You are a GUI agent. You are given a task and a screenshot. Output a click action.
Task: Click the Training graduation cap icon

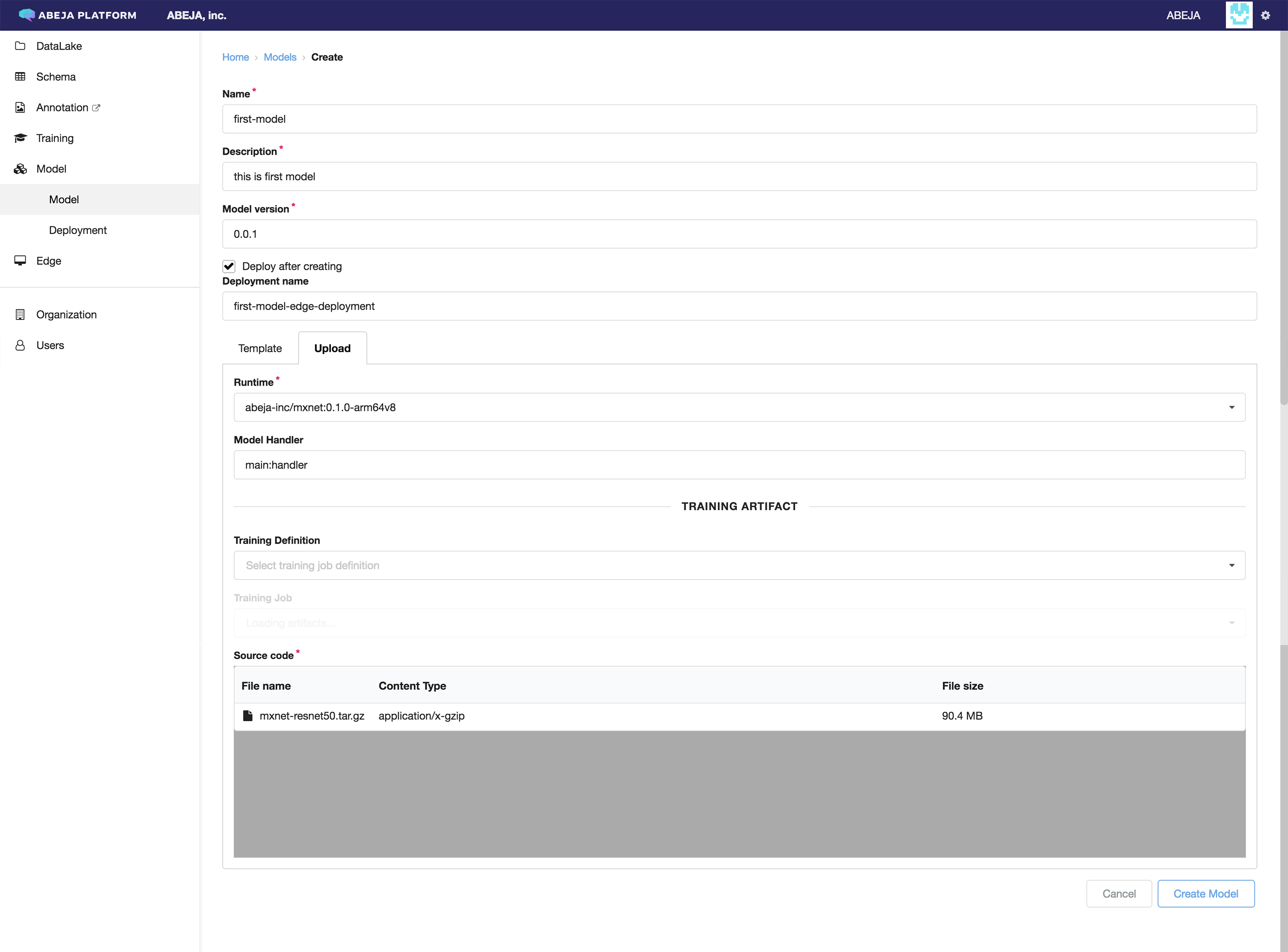[x=20, y=138]
